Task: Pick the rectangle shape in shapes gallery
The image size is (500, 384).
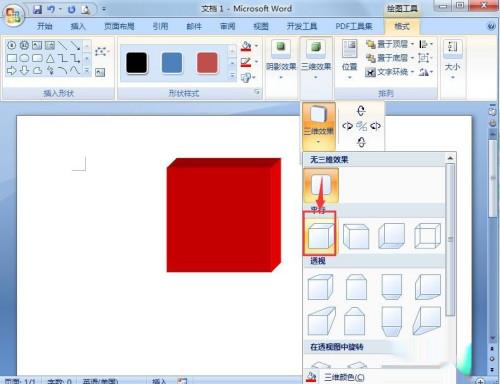Action: click(x=12, y=58)
